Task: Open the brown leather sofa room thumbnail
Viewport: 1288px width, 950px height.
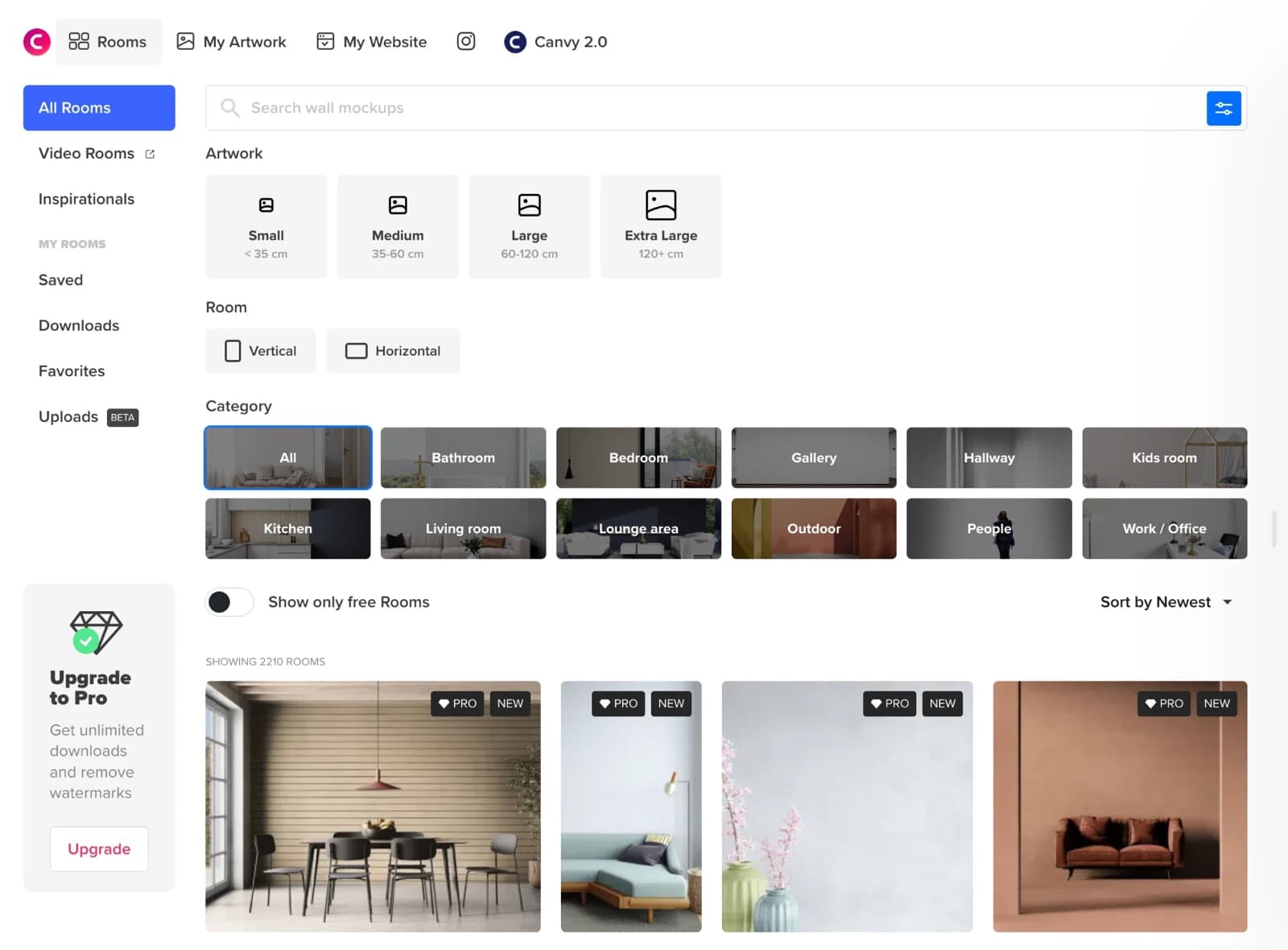Action: pos(1120,807)
